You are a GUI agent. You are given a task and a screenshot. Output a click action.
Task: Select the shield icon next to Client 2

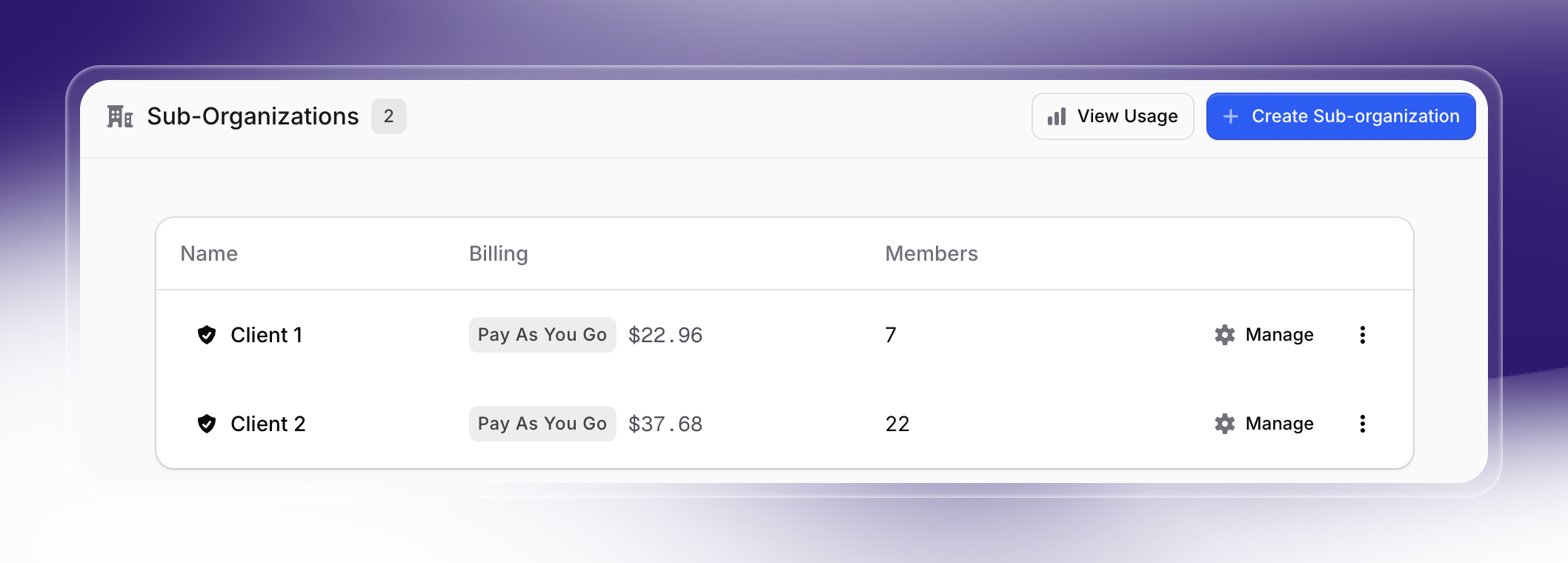[x=207, y=423]
